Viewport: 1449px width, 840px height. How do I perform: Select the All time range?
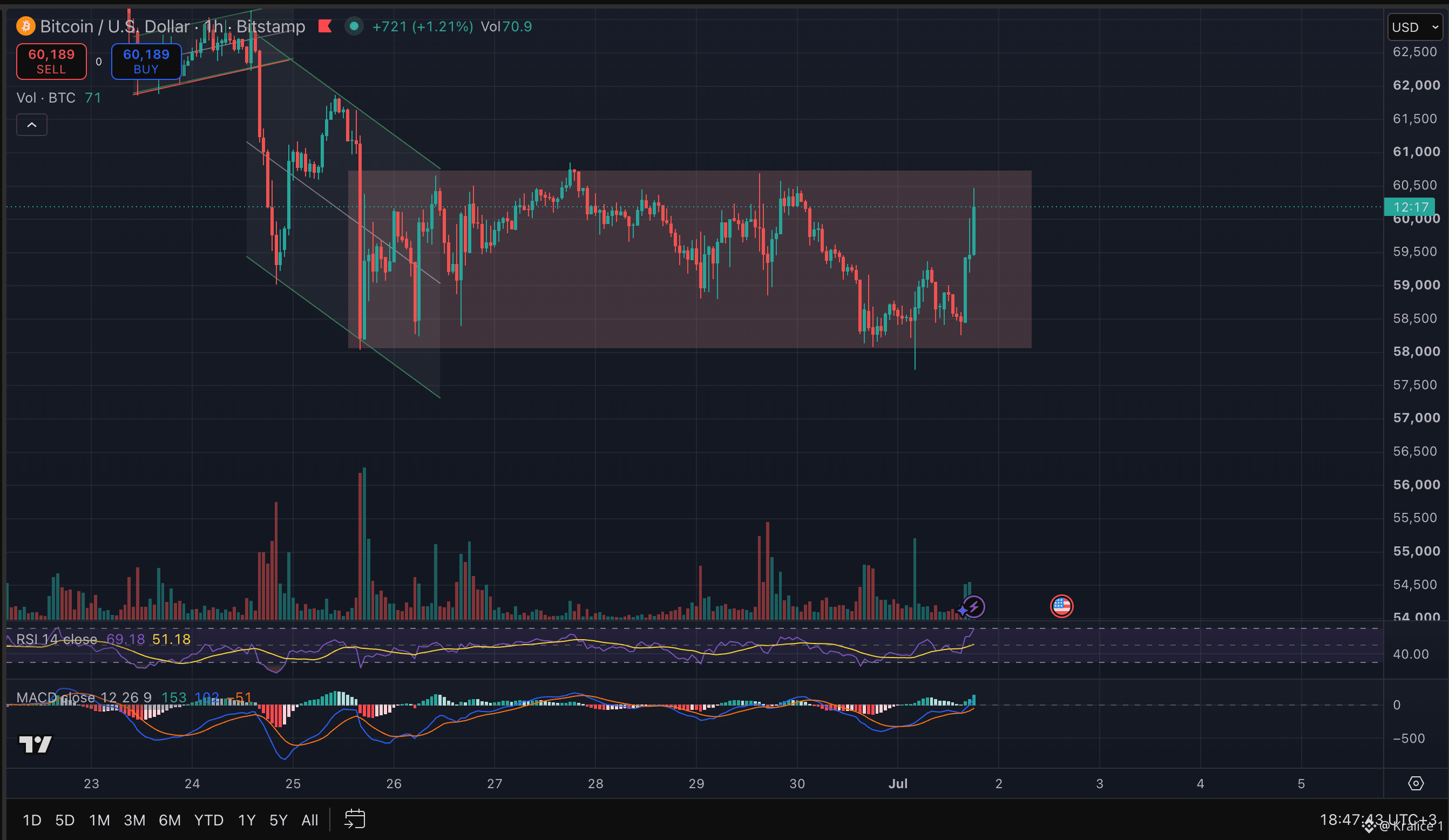(310, 820)
